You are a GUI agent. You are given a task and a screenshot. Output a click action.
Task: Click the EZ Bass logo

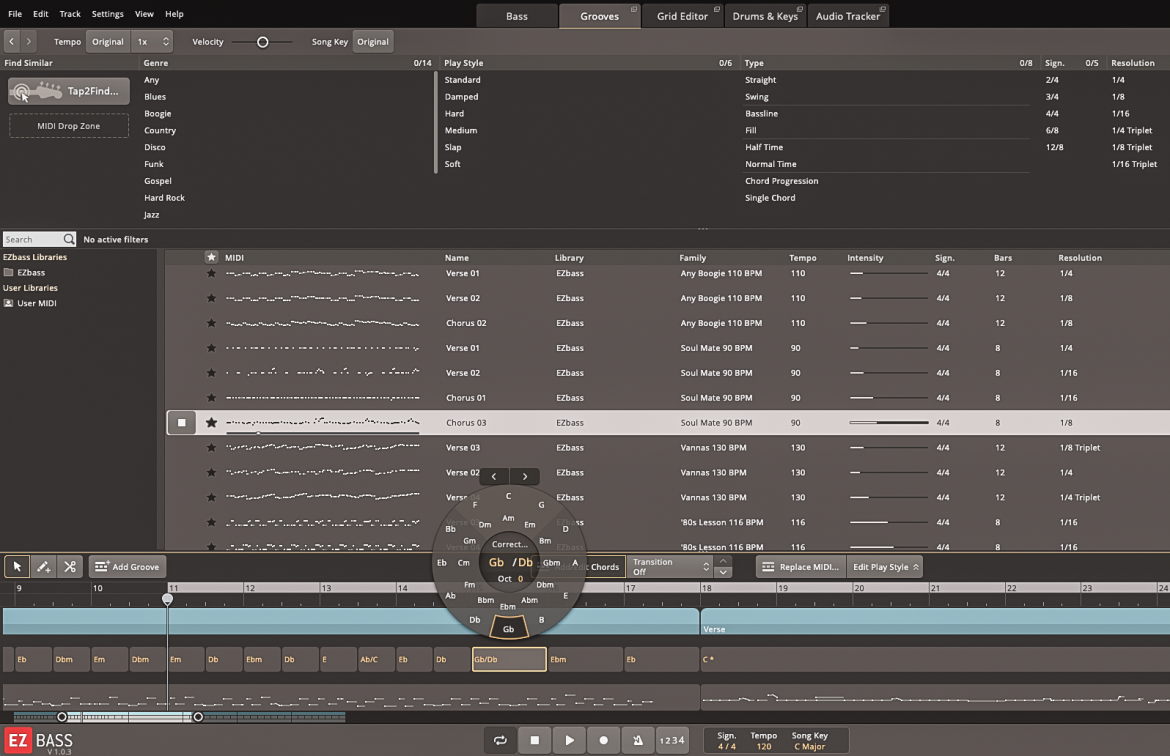pyautogui.click(x=39, y=741)
